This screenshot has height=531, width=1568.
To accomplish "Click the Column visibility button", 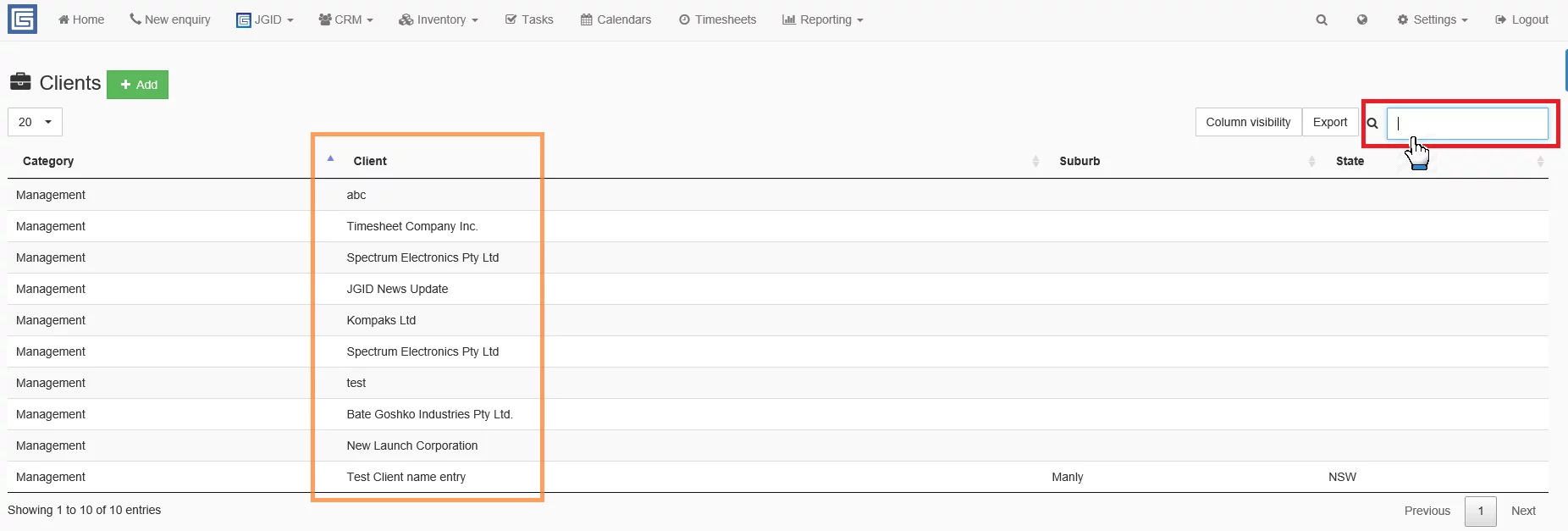I will coord(1248,122).
